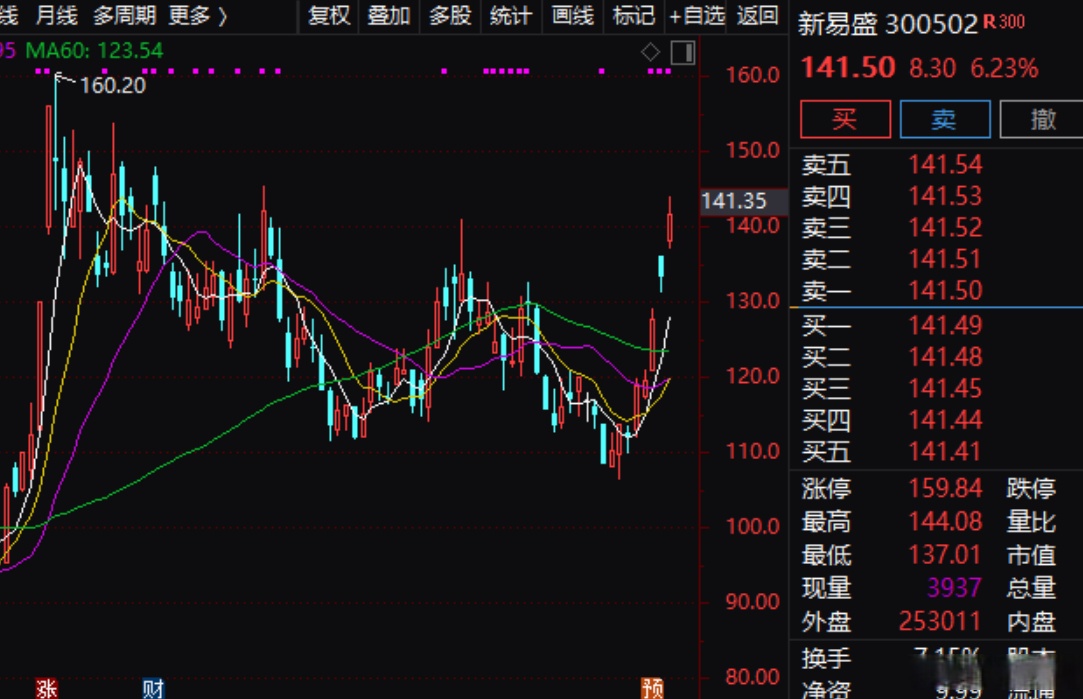Add stock with +自选 button
The image size is (1083, 699).
[696, 15]
